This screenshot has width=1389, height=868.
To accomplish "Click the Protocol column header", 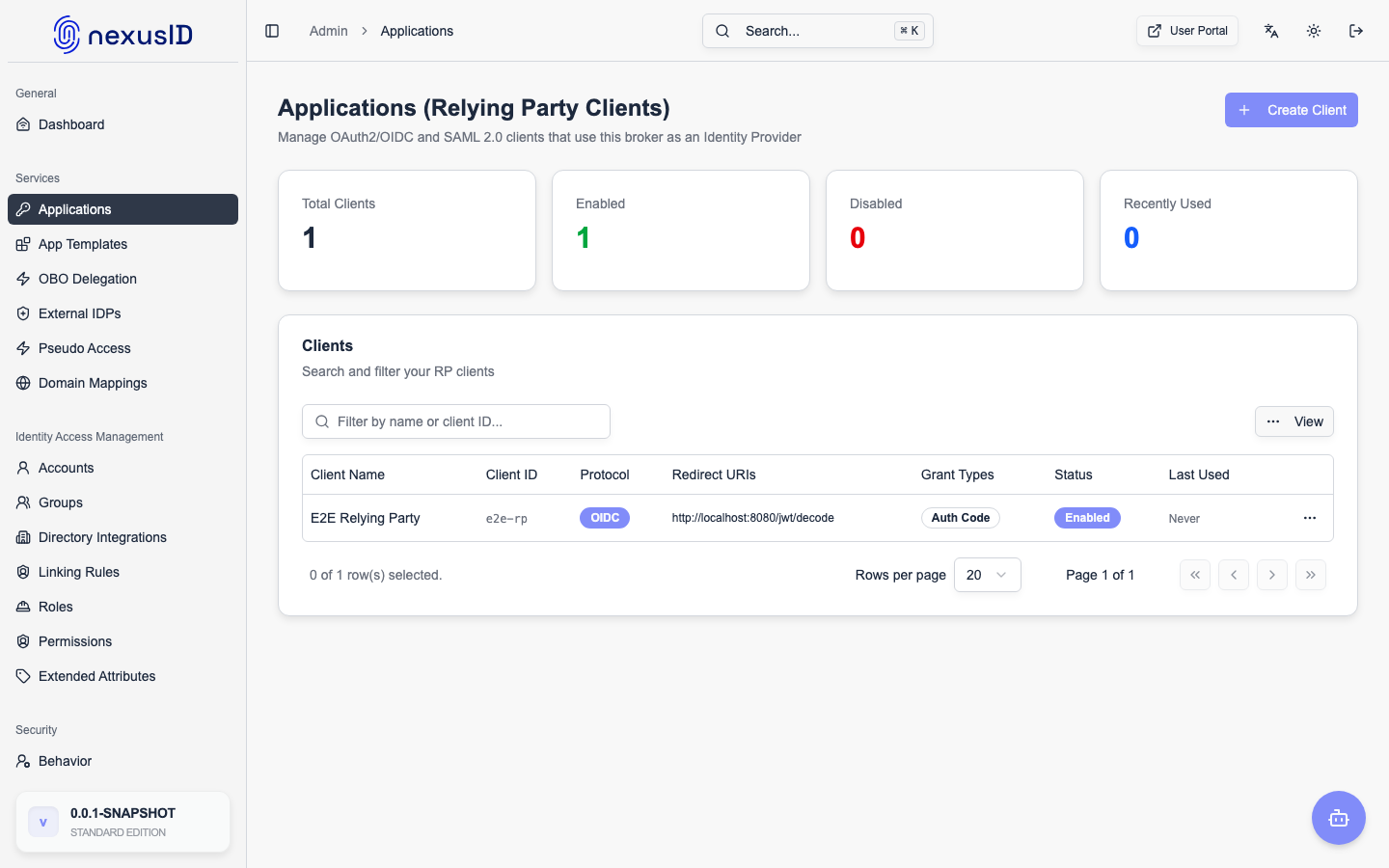I will (605, 475).
